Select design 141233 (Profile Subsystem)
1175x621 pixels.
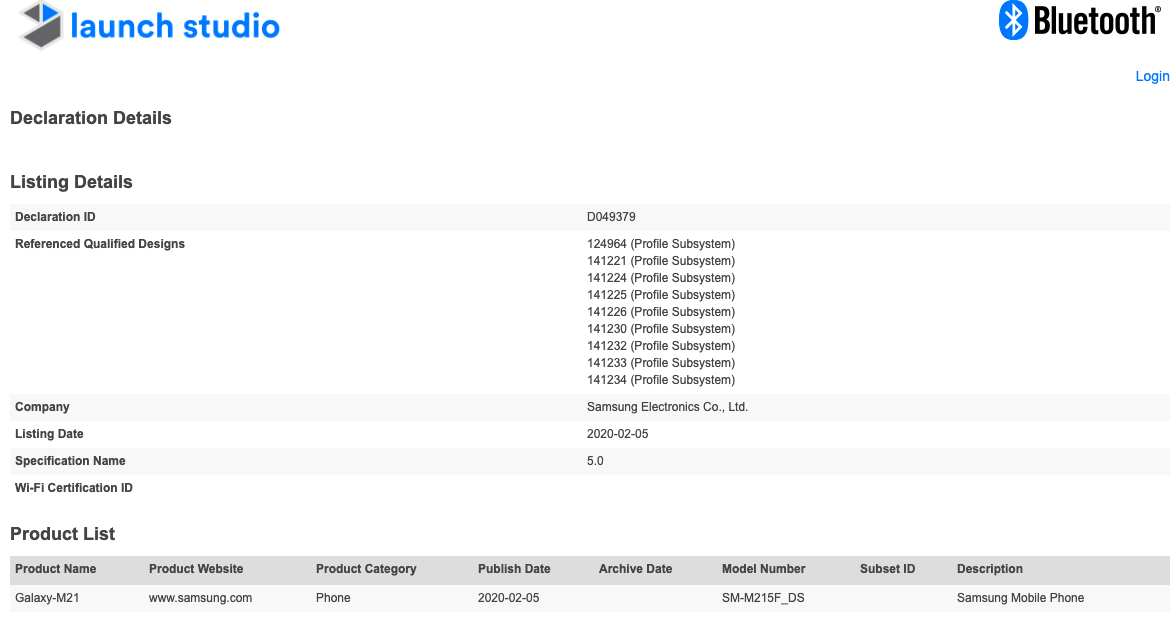661,363
